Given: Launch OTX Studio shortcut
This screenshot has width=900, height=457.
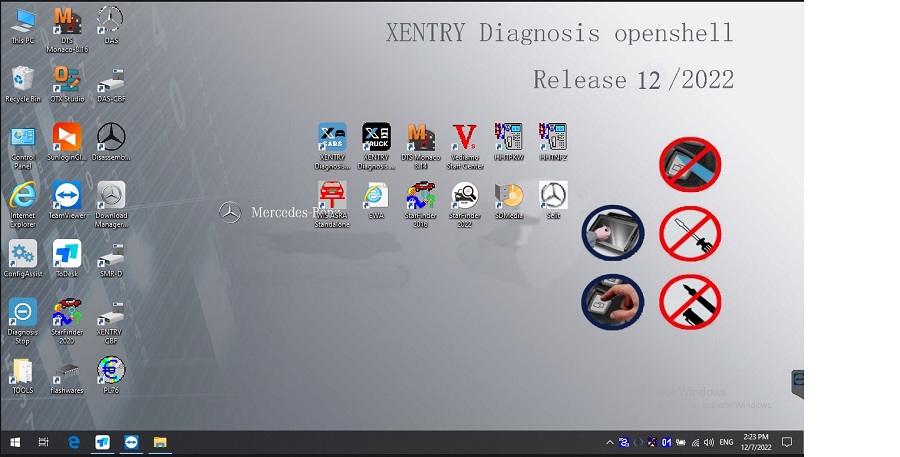Looking at the screenshot, I should coord(67,84).
